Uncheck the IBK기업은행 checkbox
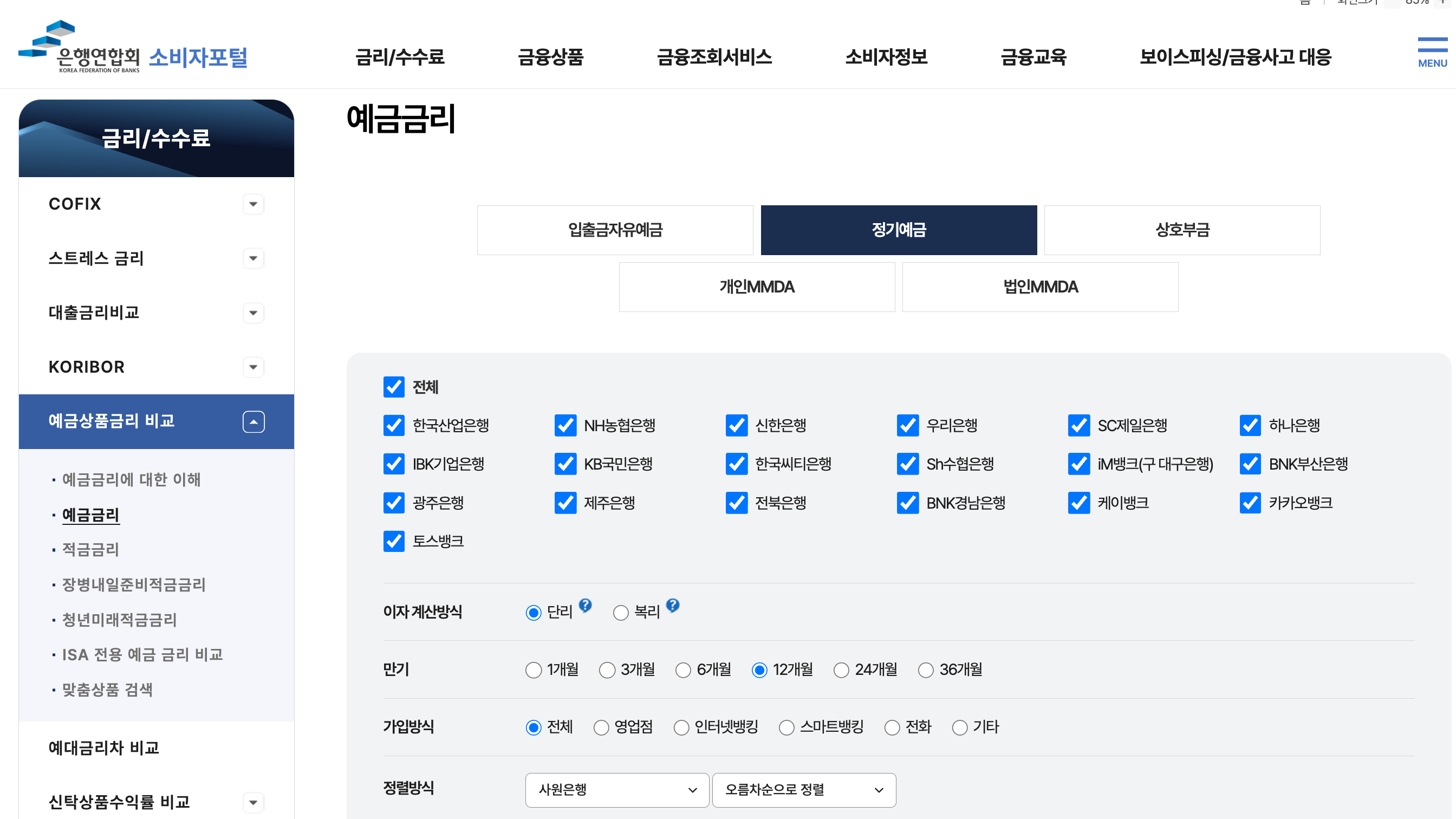 (x=394, y=464)
